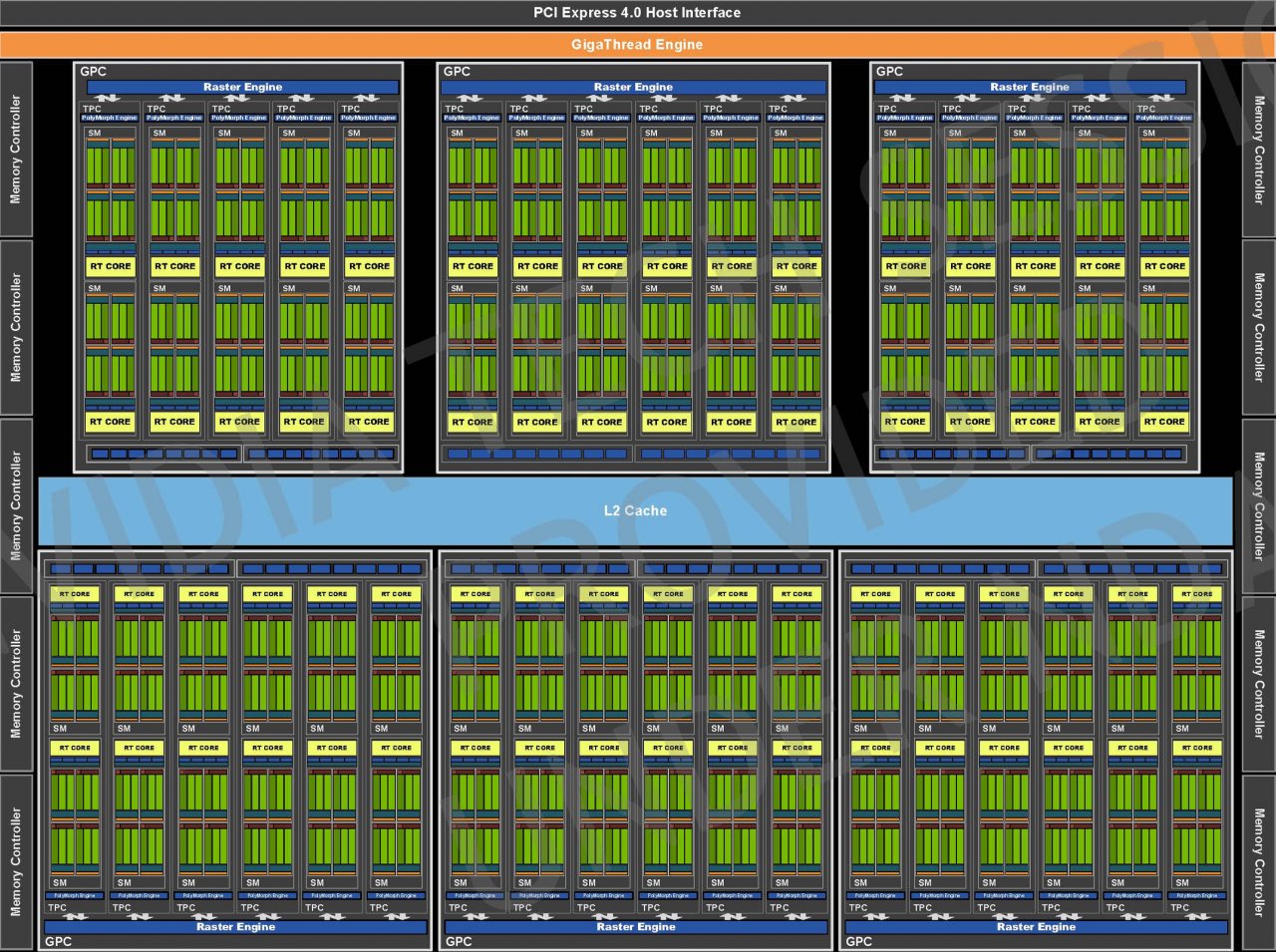Image resolution: width=1276 pixels, height=952 pixels.
Task: Select the bottom Memory Controller on right edge
Action: click(x=1259, y=863)
